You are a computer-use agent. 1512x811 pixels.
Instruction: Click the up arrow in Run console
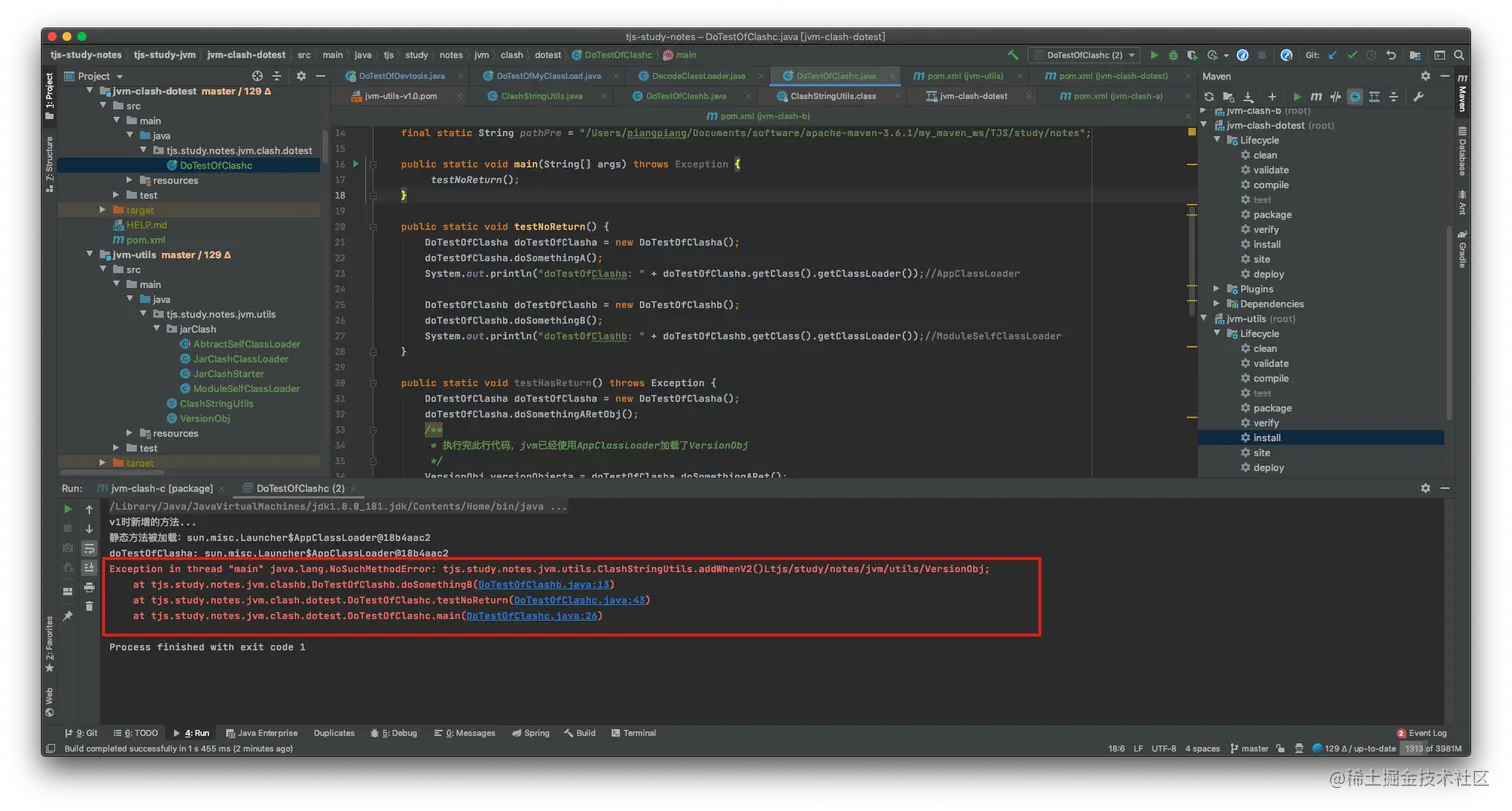[x=89, y=509]
